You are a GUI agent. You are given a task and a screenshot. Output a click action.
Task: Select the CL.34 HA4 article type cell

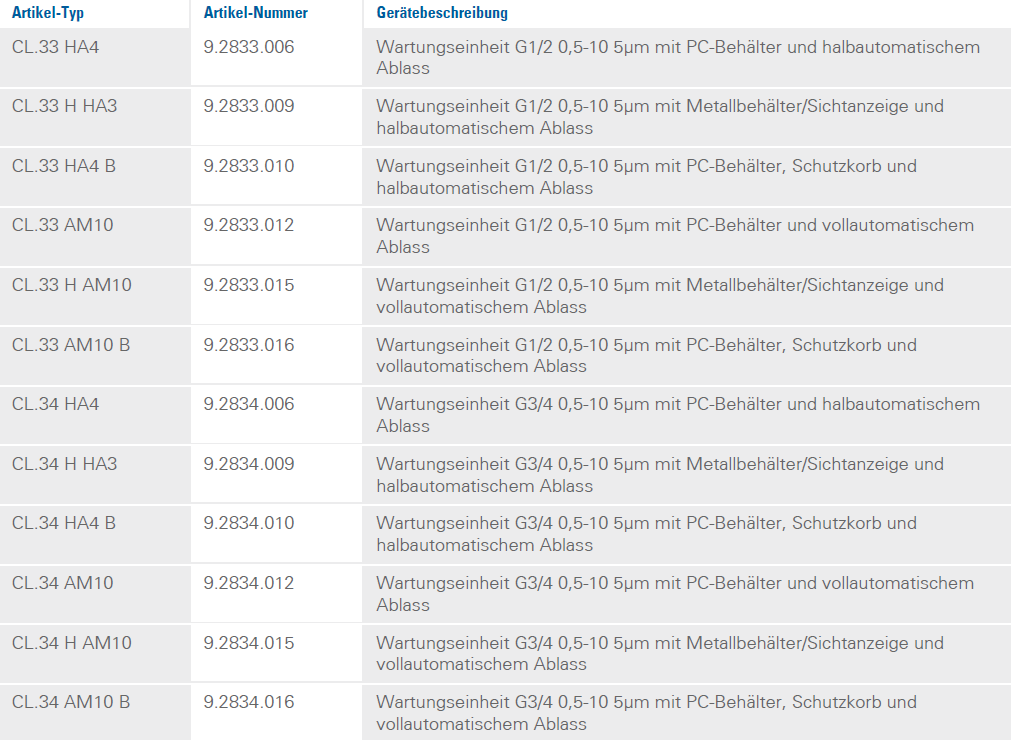55,404
